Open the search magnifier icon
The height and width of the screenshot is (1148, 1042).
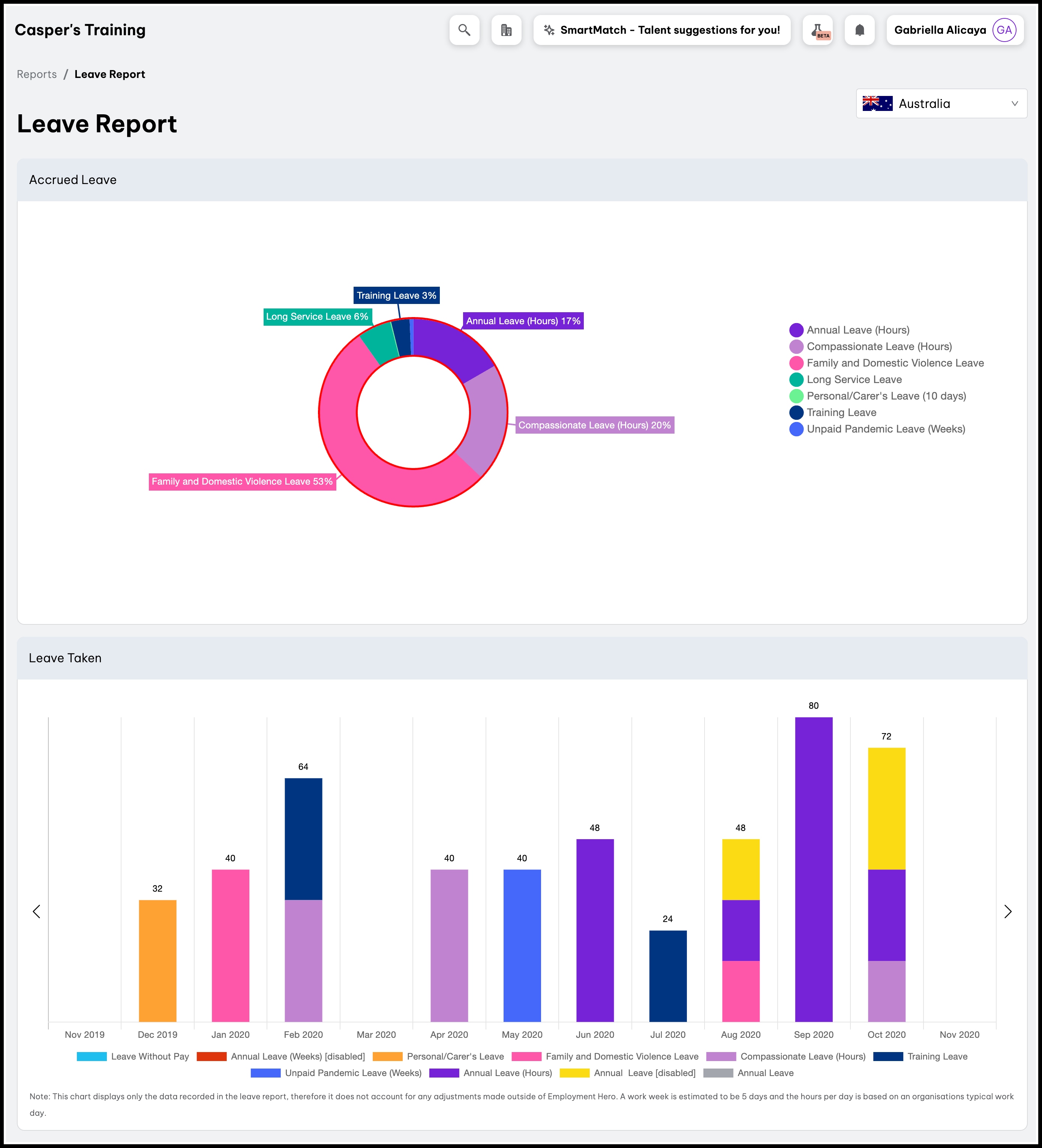point(464,30)
